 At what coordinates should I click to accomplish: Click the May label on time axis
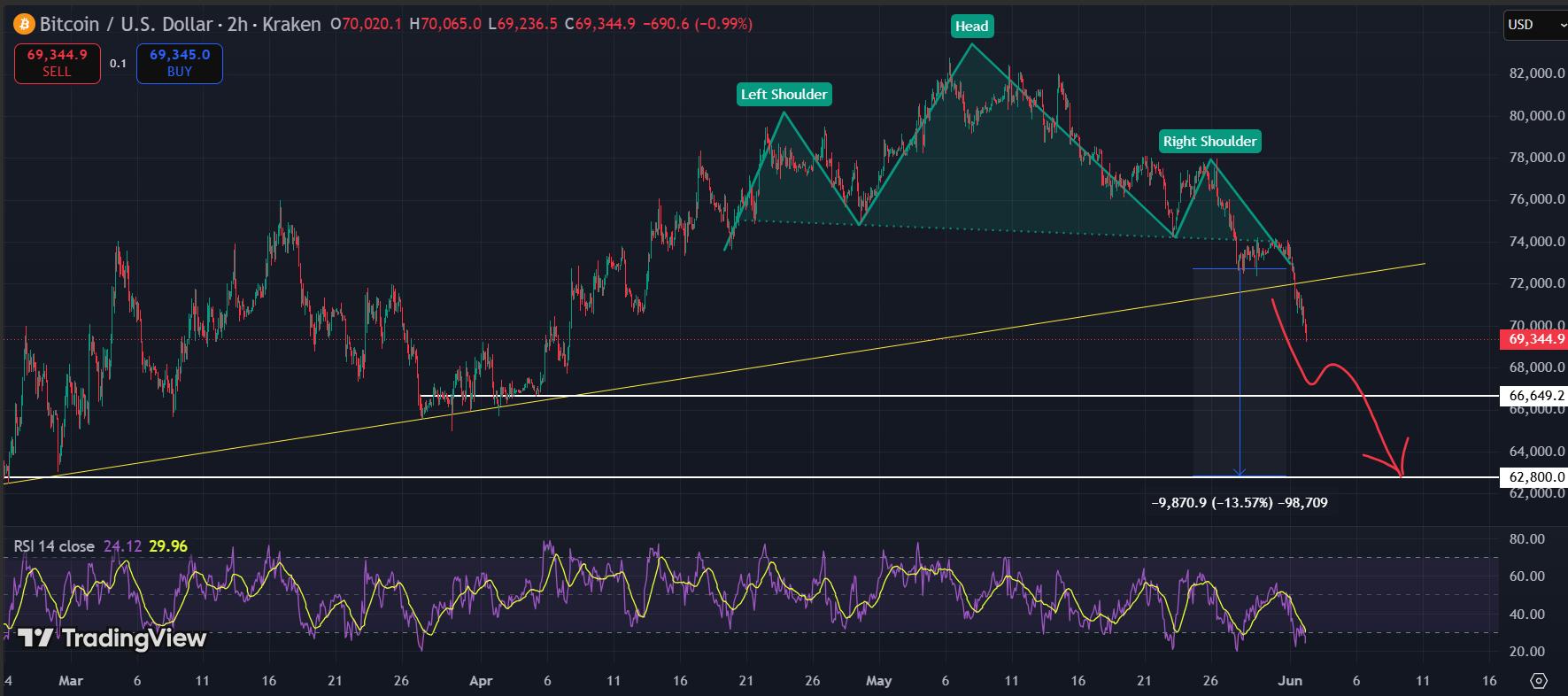tap(878, 681)
